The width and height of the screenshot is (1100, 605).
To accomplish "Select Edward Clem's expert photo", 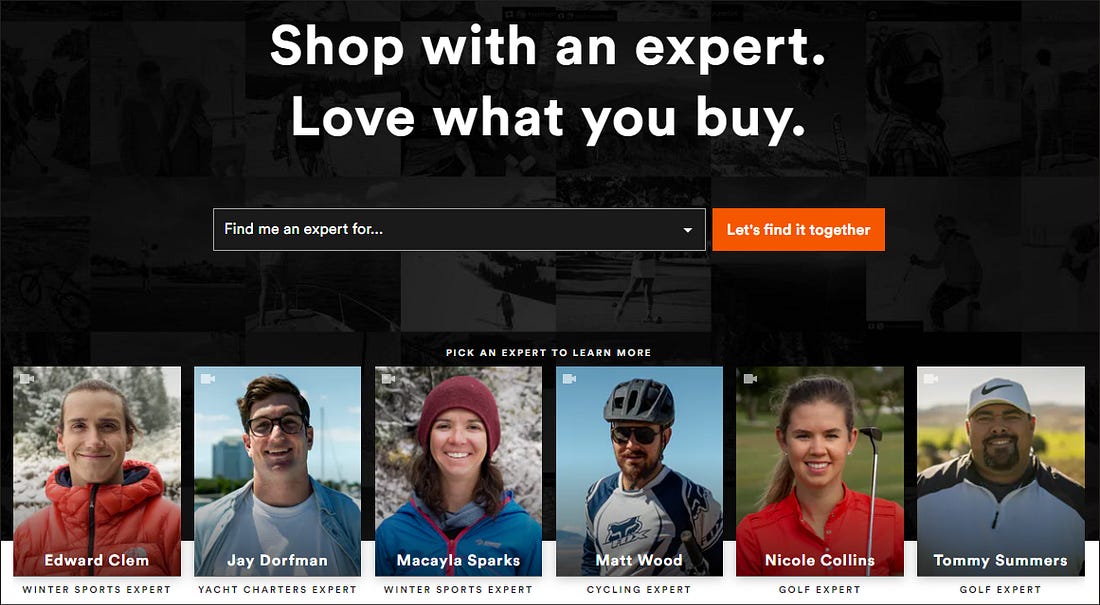I will (97, 471).
